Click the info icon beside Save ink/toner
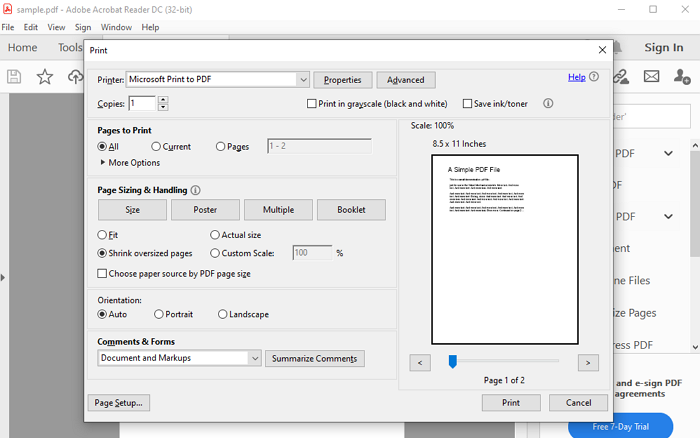The width and height of the screenshot is (700, 438). [548, 104]
